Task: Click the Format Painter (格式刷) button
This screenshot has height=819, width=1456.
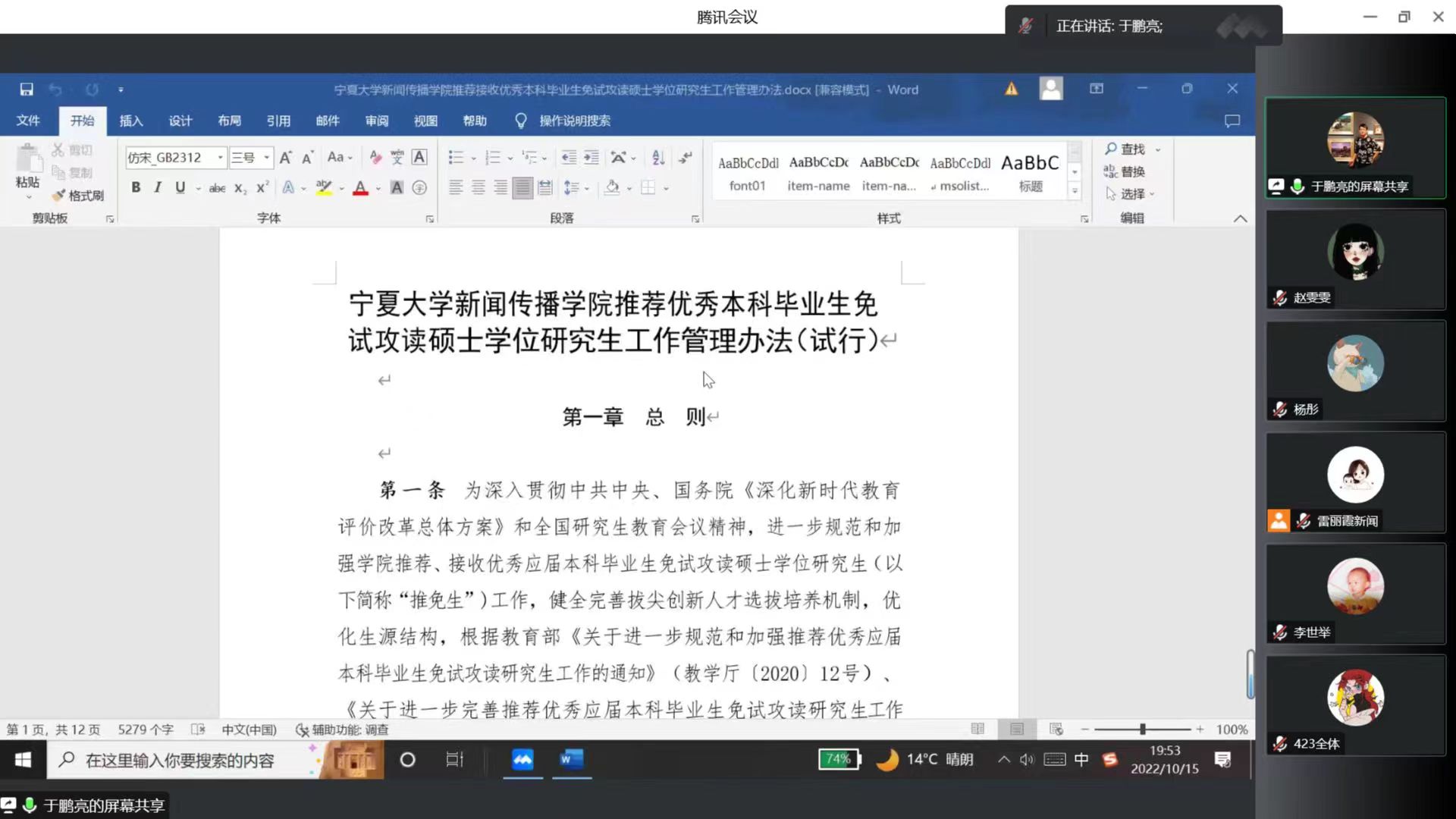Action: click(x=78, y=196)
